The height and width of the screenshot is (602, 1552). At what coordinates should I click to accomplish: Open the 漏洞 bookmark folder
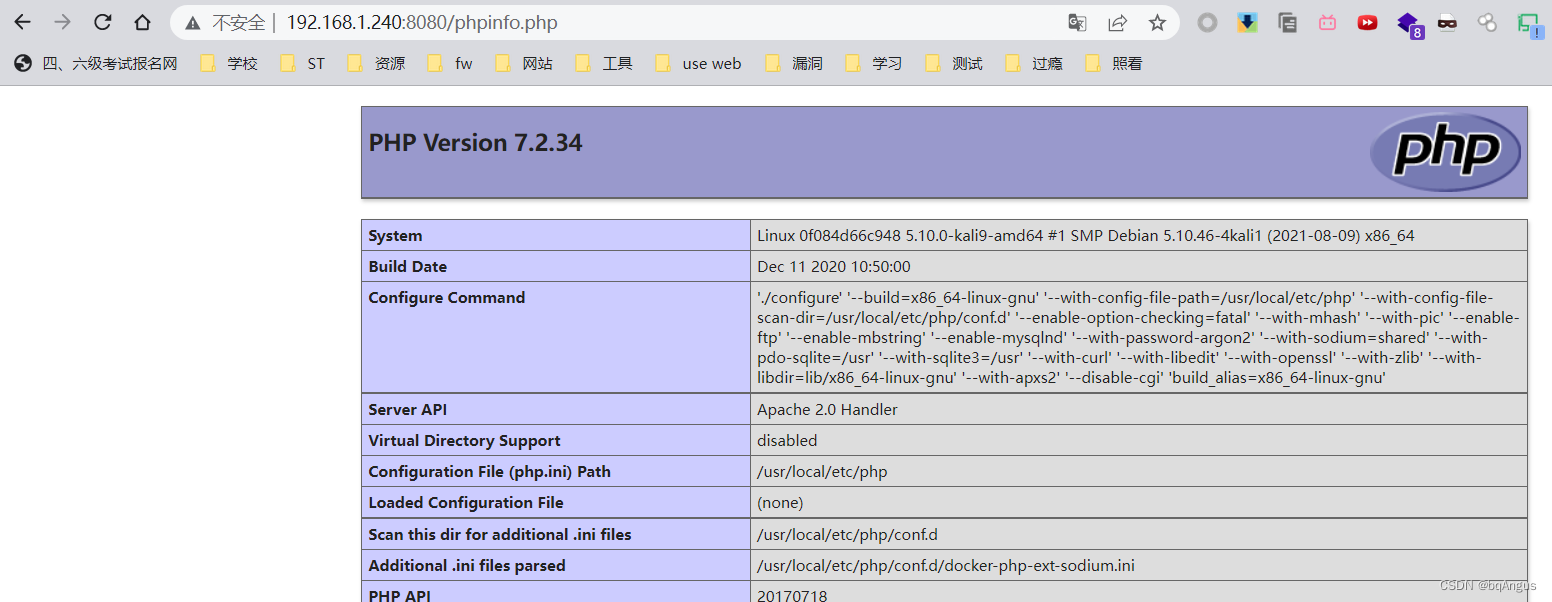(794, 63)
